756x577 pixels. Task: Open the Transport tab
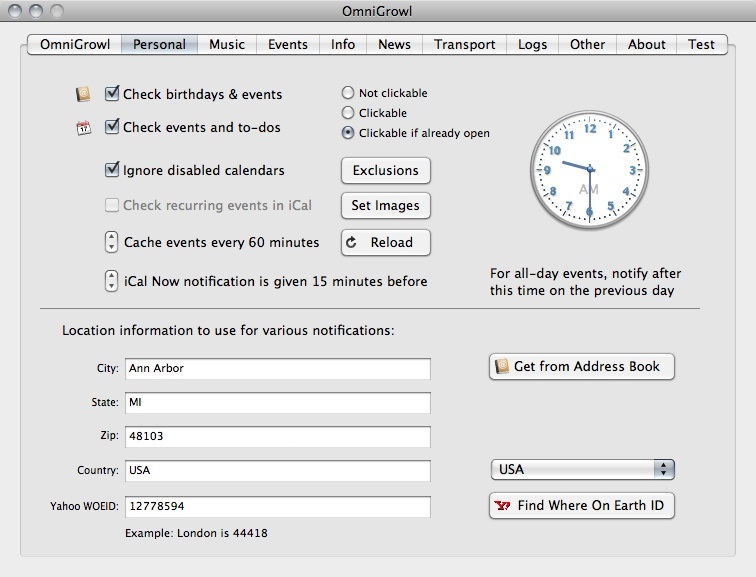tap(464, 44)
